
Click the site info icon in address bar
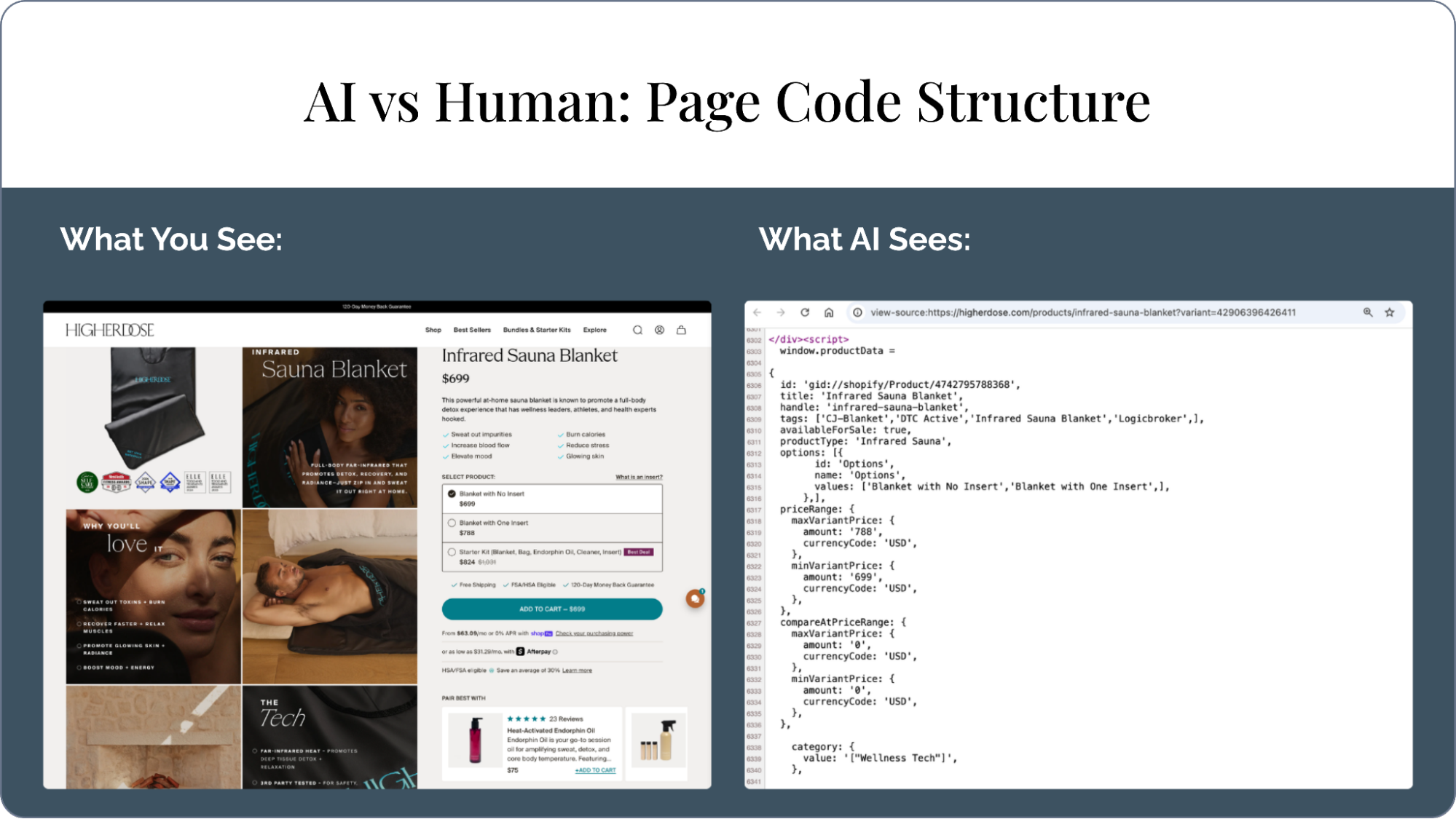pyautogui.click(x=857, y=312)
